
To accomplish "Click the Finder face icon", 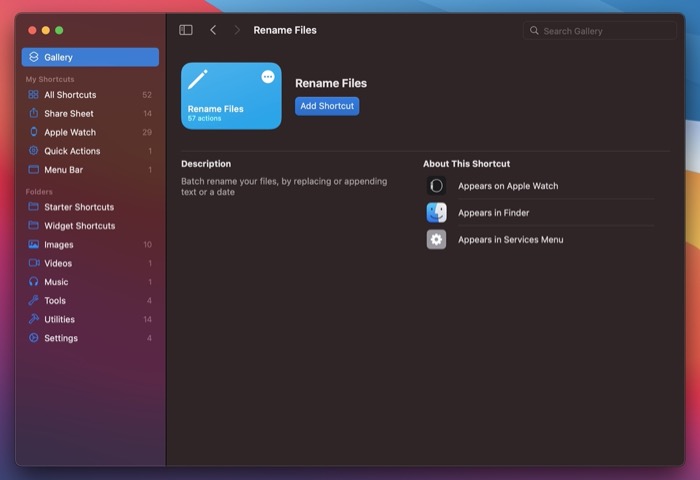I will coord(436,213).
